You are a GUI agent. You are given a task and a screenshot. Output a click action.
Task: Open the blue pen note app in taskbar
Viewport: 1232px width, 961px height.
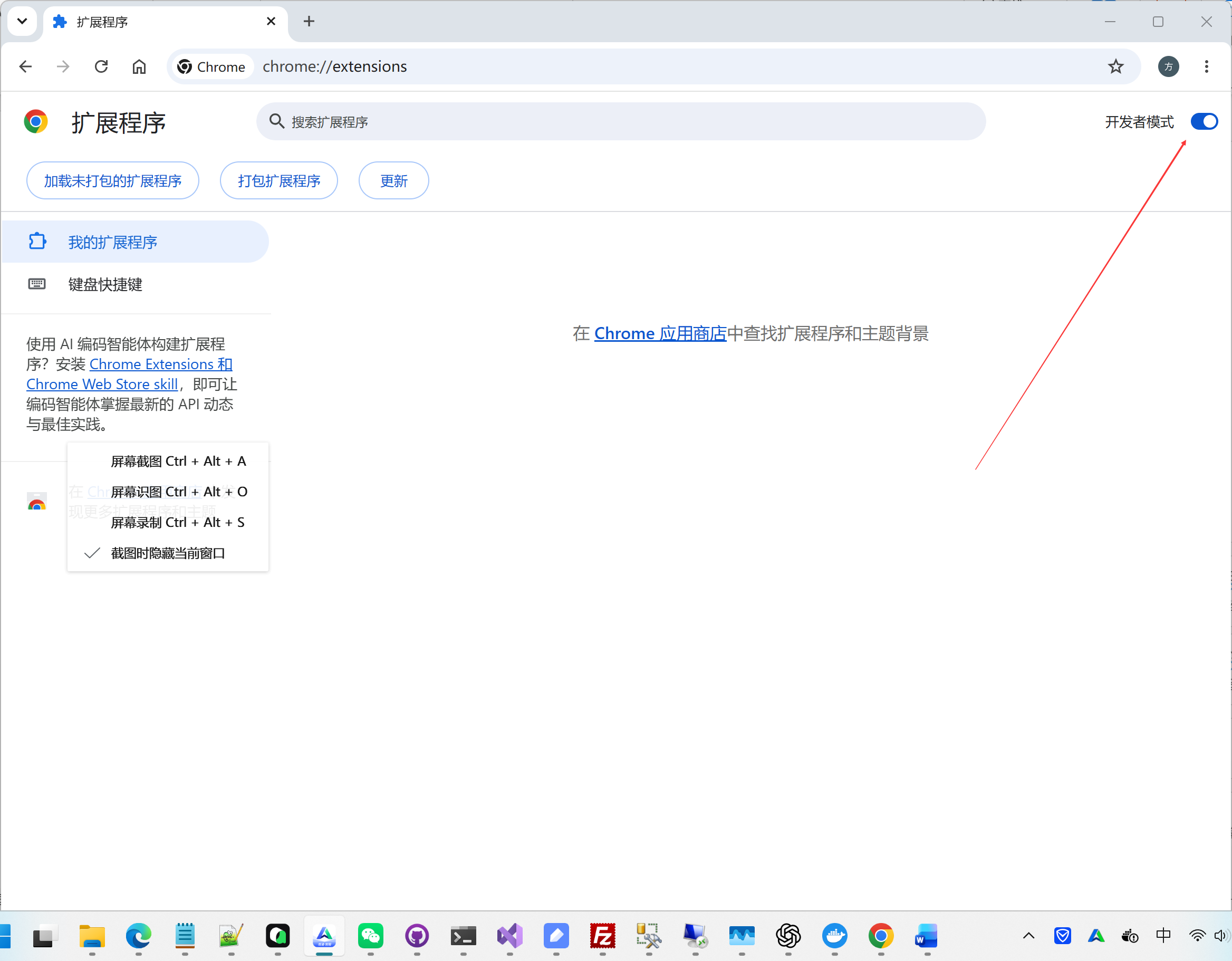556,937
